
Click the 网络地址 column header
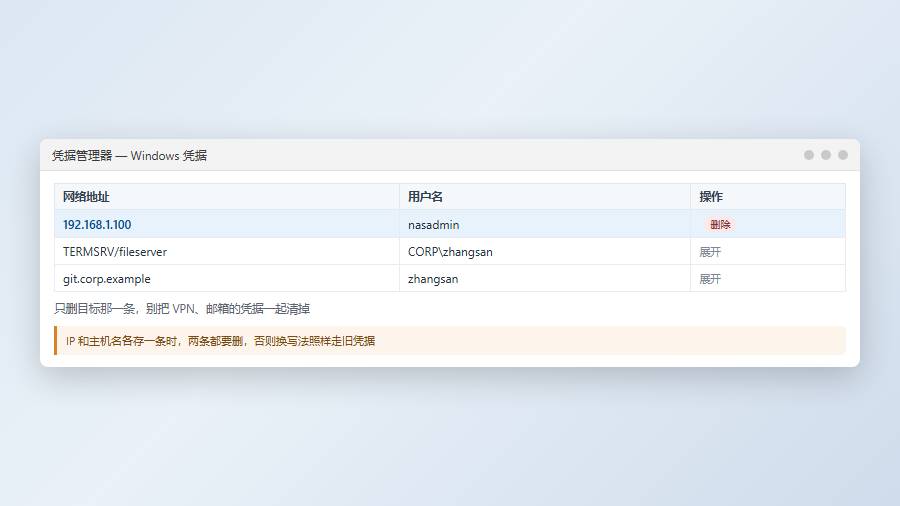click(x=227, y=197)
